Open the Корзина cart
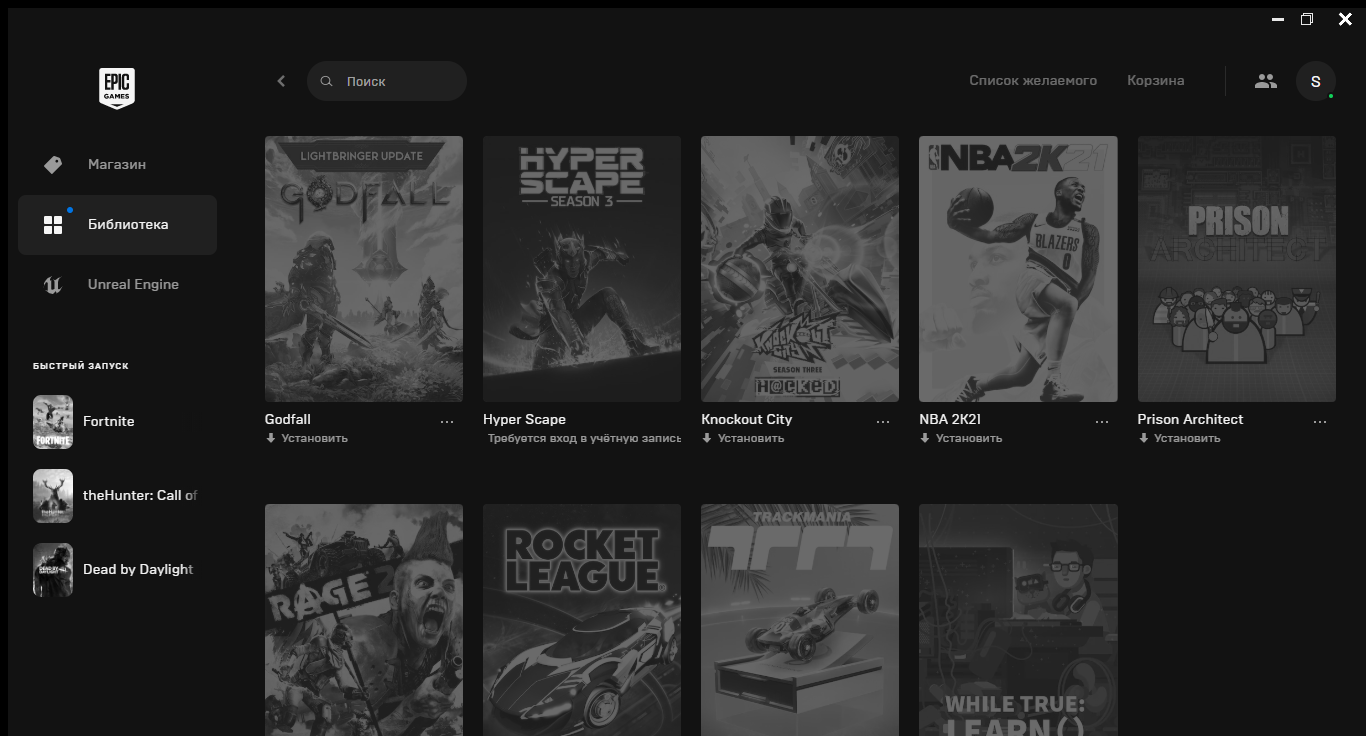Image resolution: width=1366 pixels, height=736 pixels. point(1155,80)
